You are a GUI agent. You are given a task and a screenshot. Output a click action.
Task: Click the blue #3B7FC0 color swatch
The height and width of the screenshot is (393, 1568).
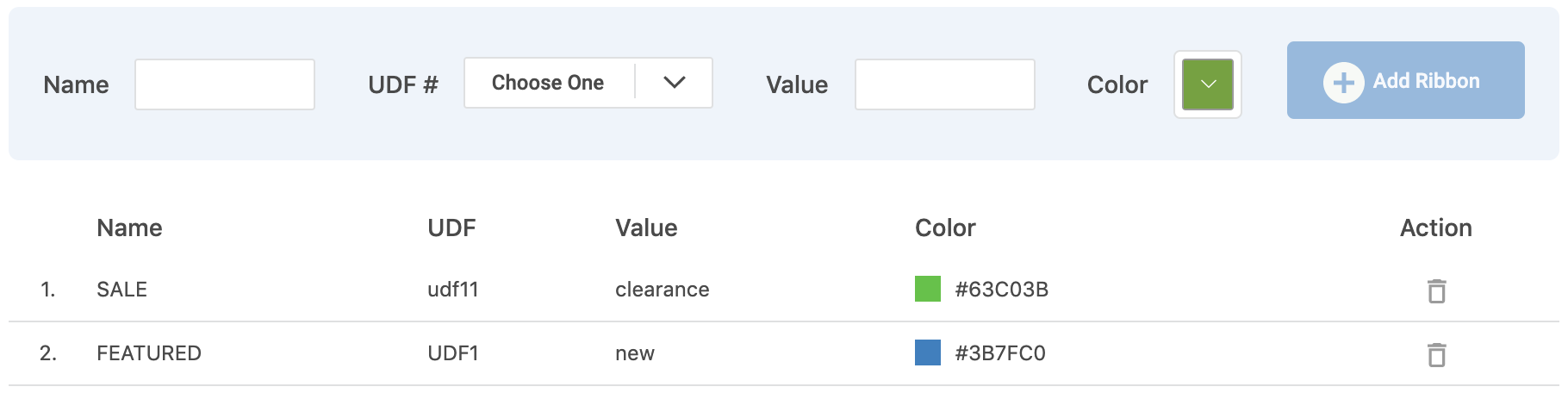(x=928, y=352)
